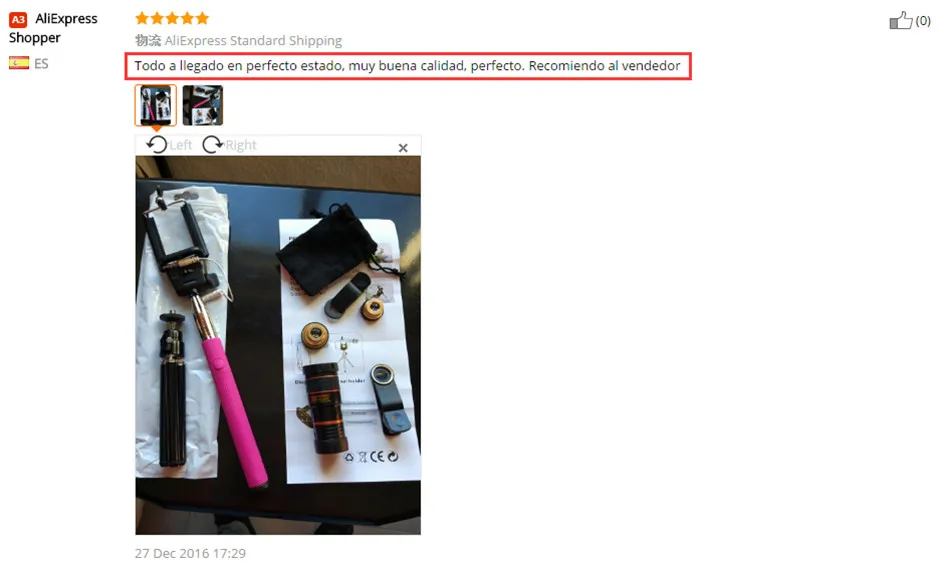Close the enlarged photo viewer
The height and width of the screenshot is (571, 950).
[403, 148]
